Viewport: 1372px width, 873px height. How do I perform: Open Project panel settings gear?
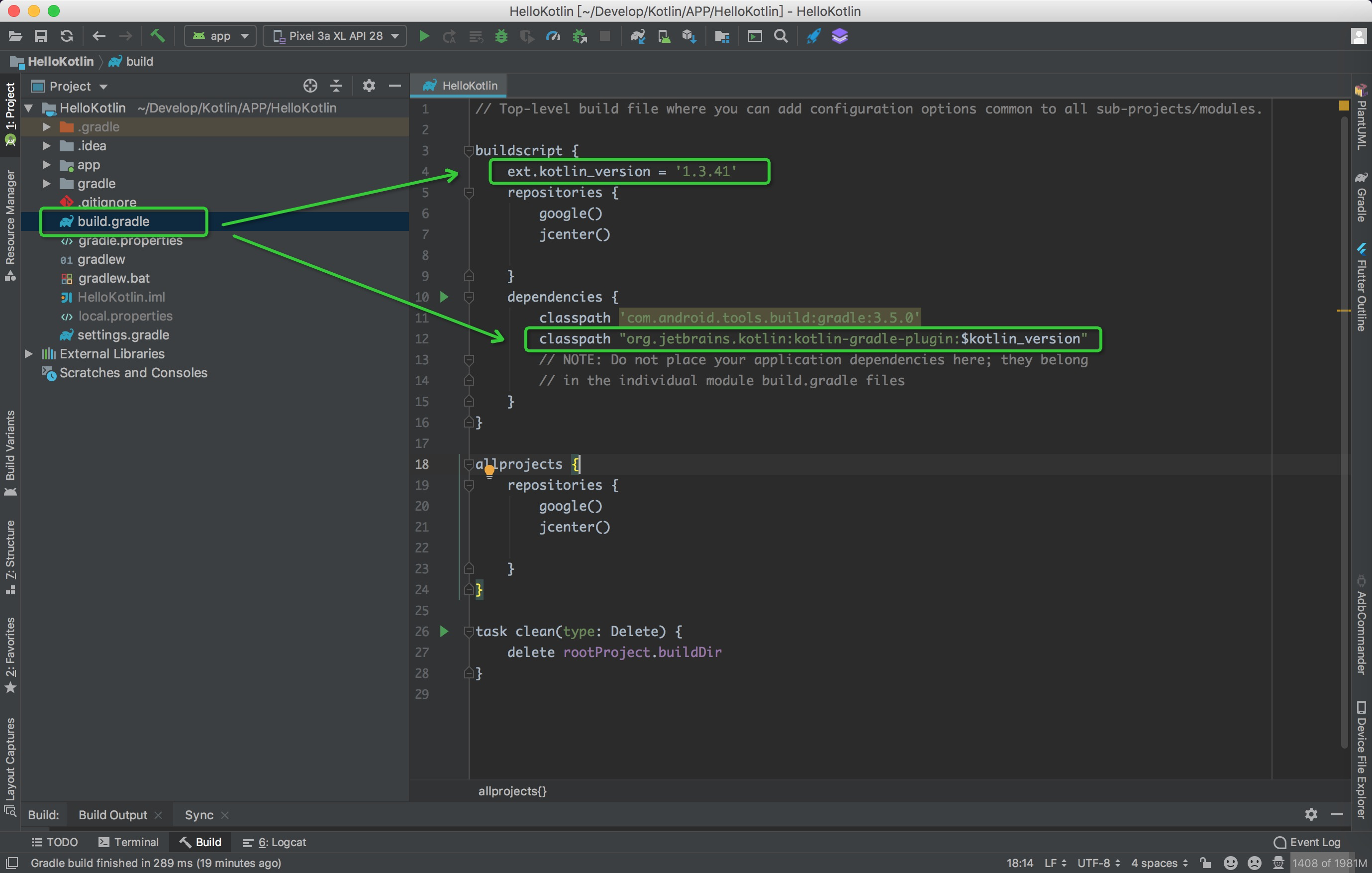tap(369, 86)
